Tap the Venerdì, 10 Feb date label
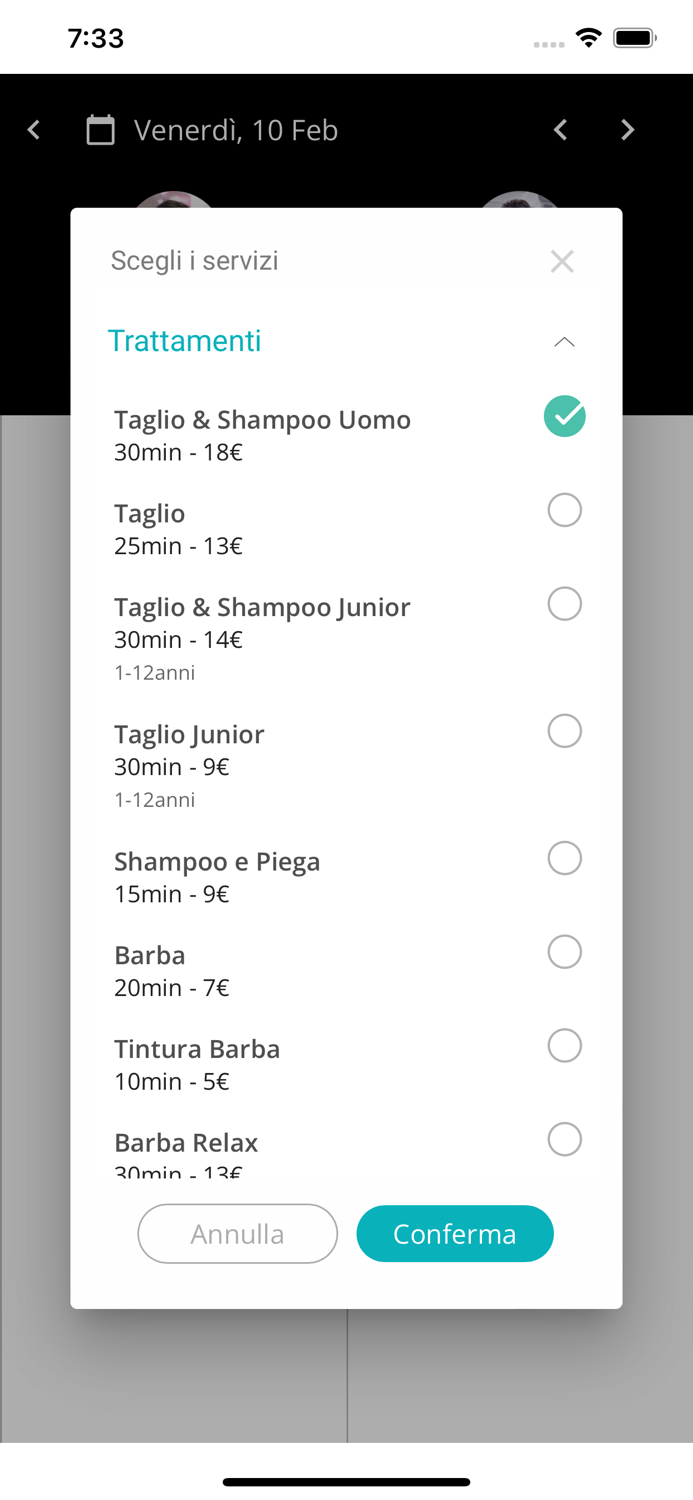Image resolution: width=693 pixels, height=1500 pixels. coord(236,130)
